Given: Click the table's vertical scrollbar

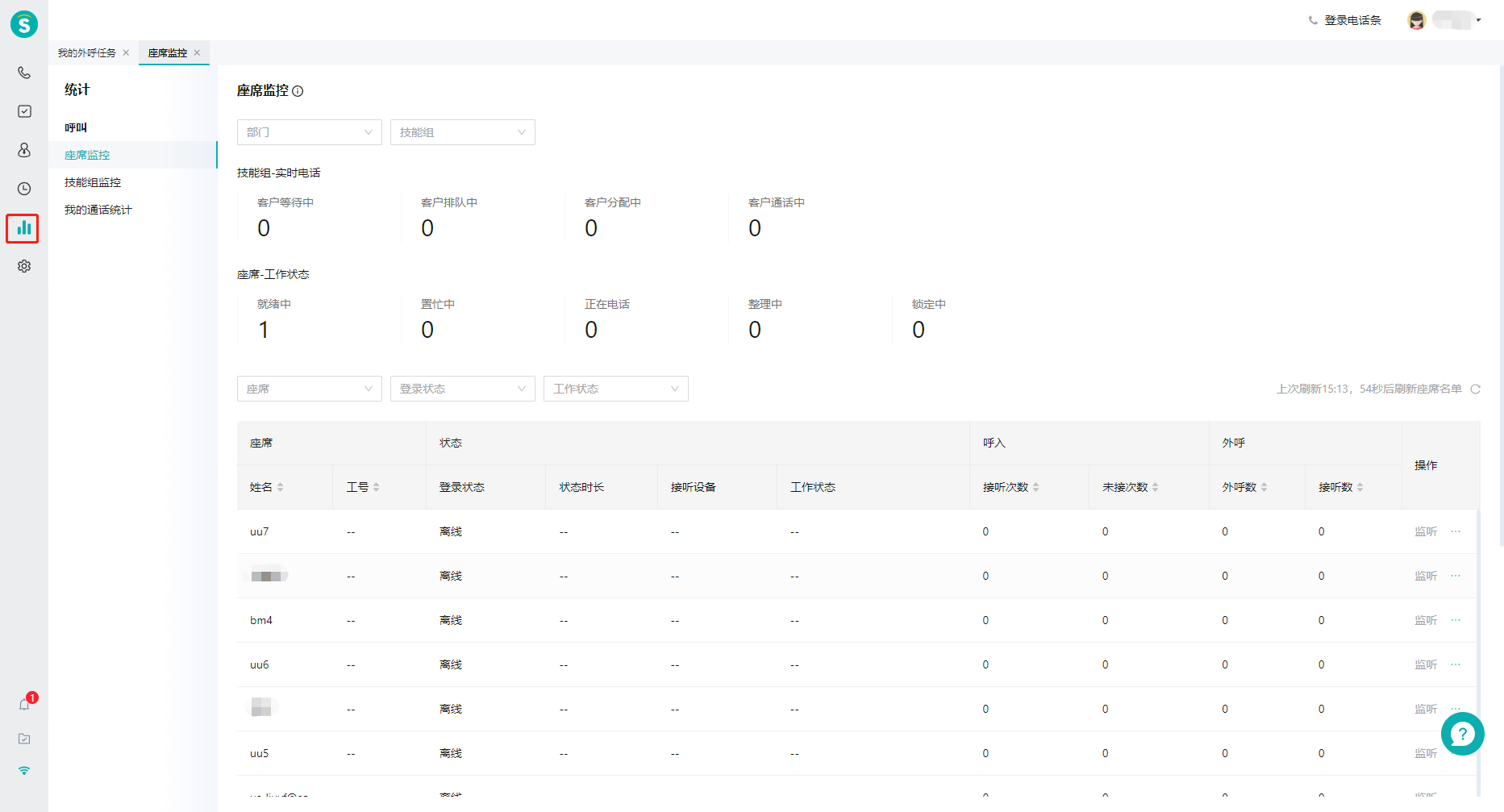Looking at the screenshot, I should point(1478,652).
